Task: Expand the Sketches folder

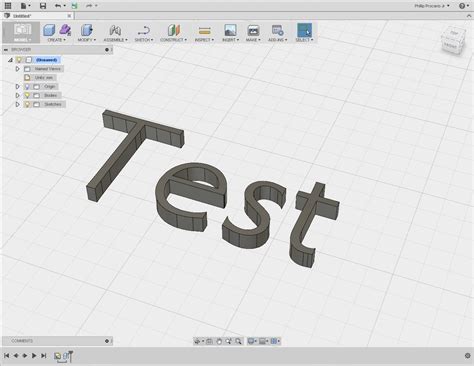Action: 18,104
